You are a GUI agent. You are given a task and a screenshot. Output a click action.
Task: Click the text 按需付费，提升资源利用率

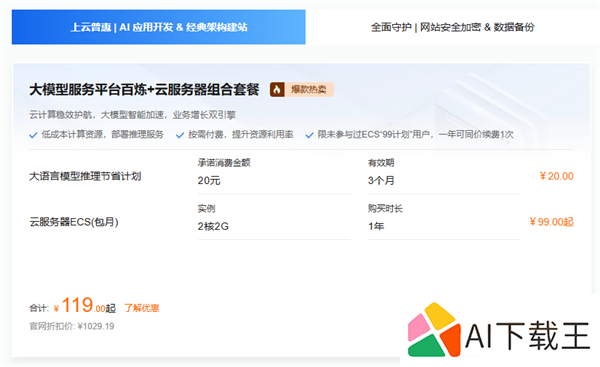(241, 134)
